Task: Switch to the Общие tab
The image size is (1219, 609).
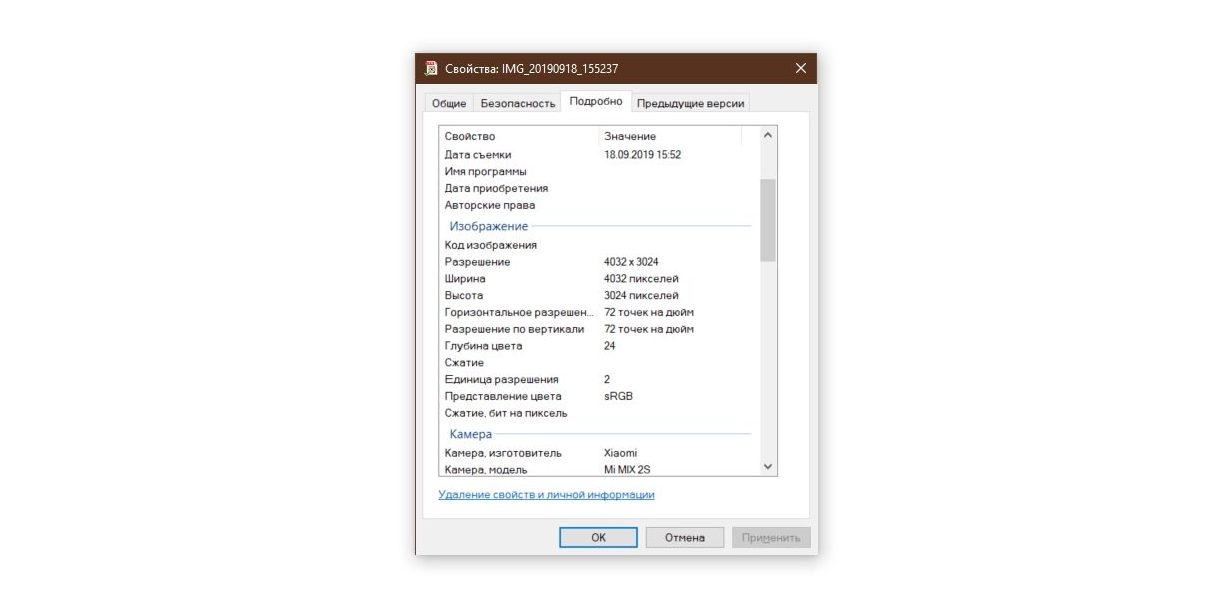Action: pos(448,103)
